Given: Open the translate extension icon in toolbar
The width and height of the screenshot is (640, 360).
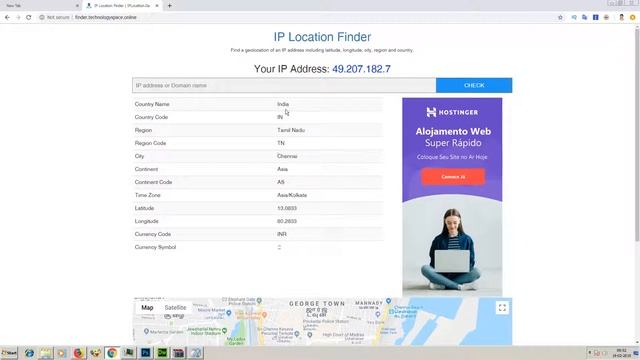Looking at the screenshot, I should click(584, 17).
